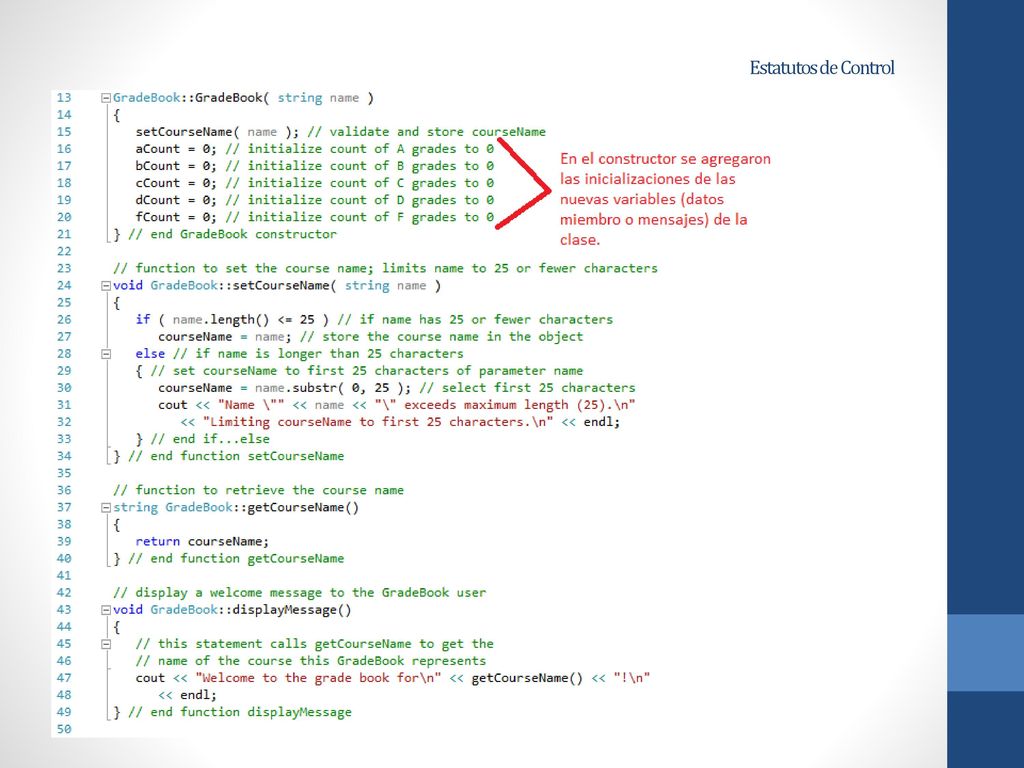Image resolution: width=1024 pixels, height=768 pixels.
Task: Click line number 24 in the margin
Action: (63, 285)
